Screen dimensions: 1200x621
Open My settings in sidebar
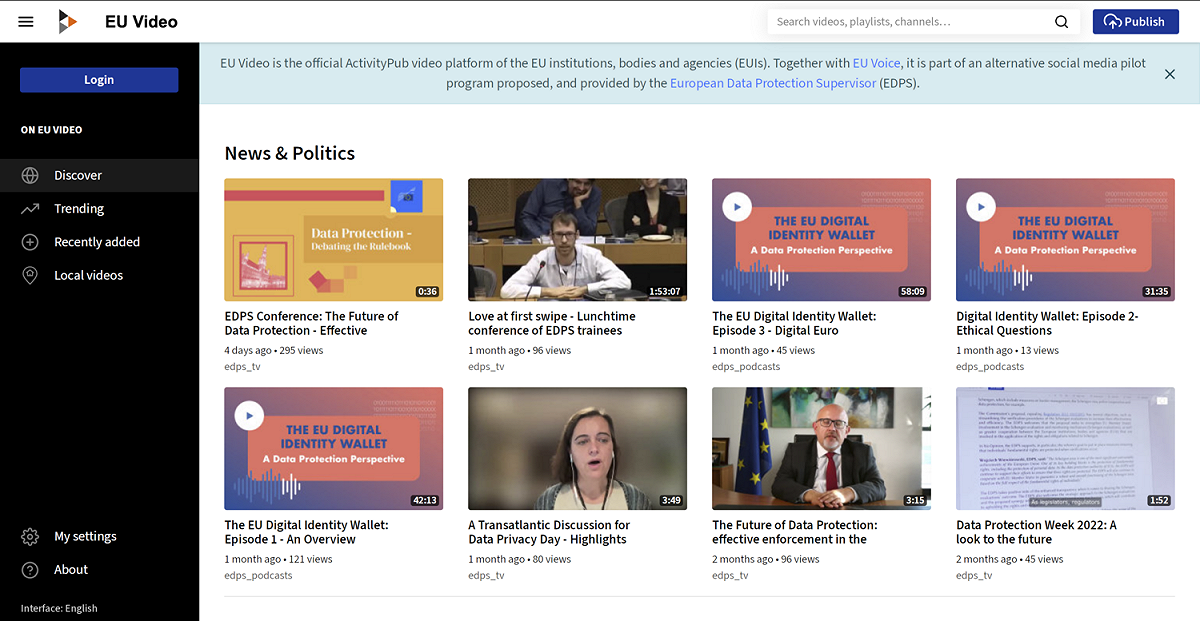99,536
